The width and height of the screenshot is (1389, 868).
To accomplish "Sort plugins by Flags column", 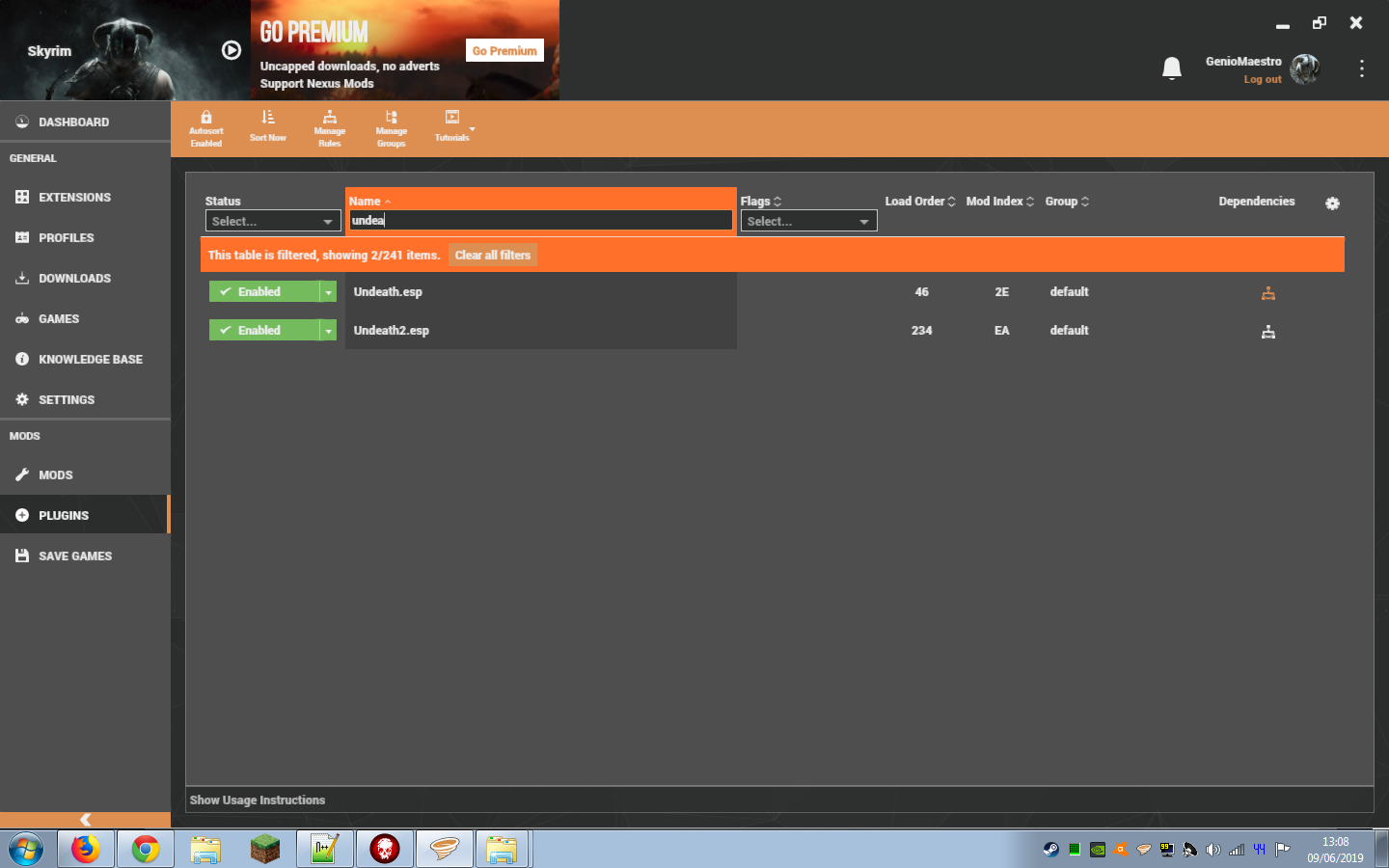I will (761, 201).
